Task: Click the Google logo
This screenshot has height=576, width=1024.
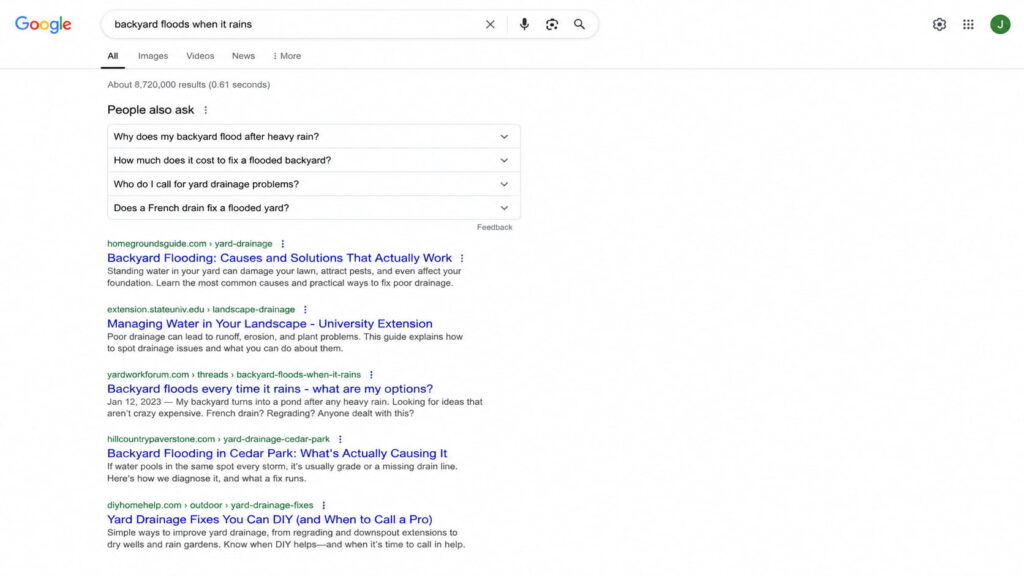Action: coord(43,24)
